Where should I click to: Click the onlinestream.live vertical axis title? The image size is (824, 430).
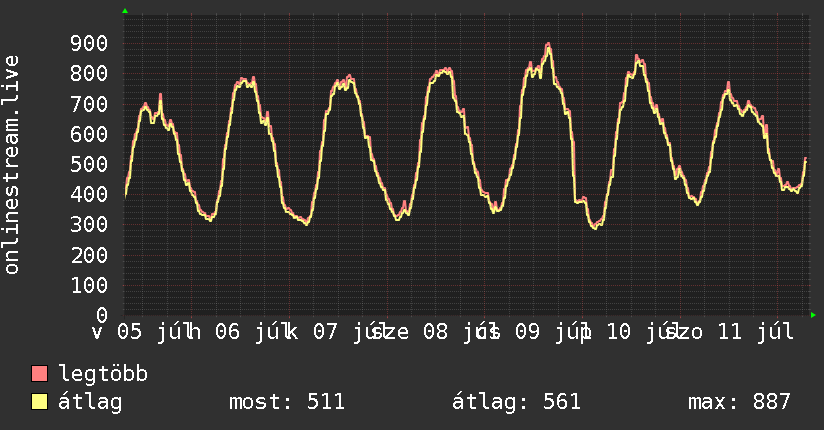(12, 165)
